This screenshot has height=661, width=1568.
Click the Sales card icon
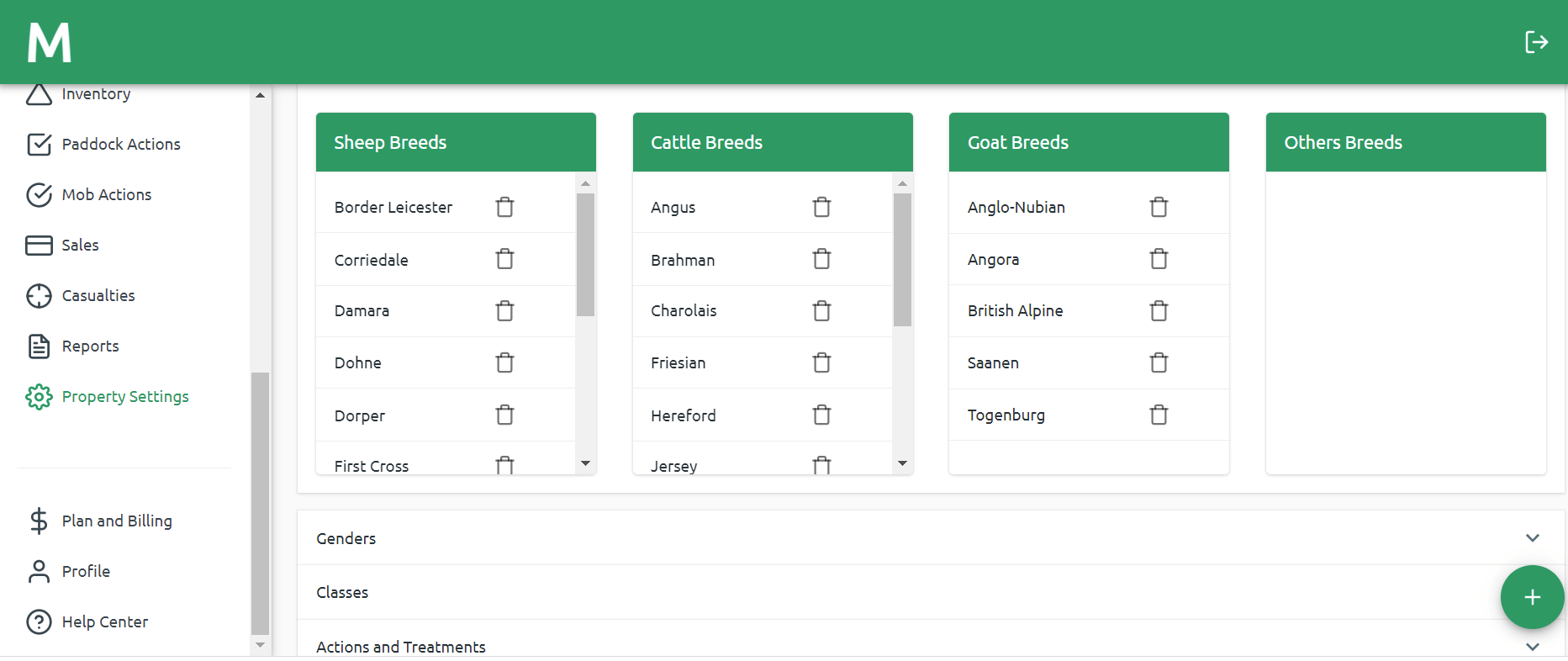(x=39, y=246)
